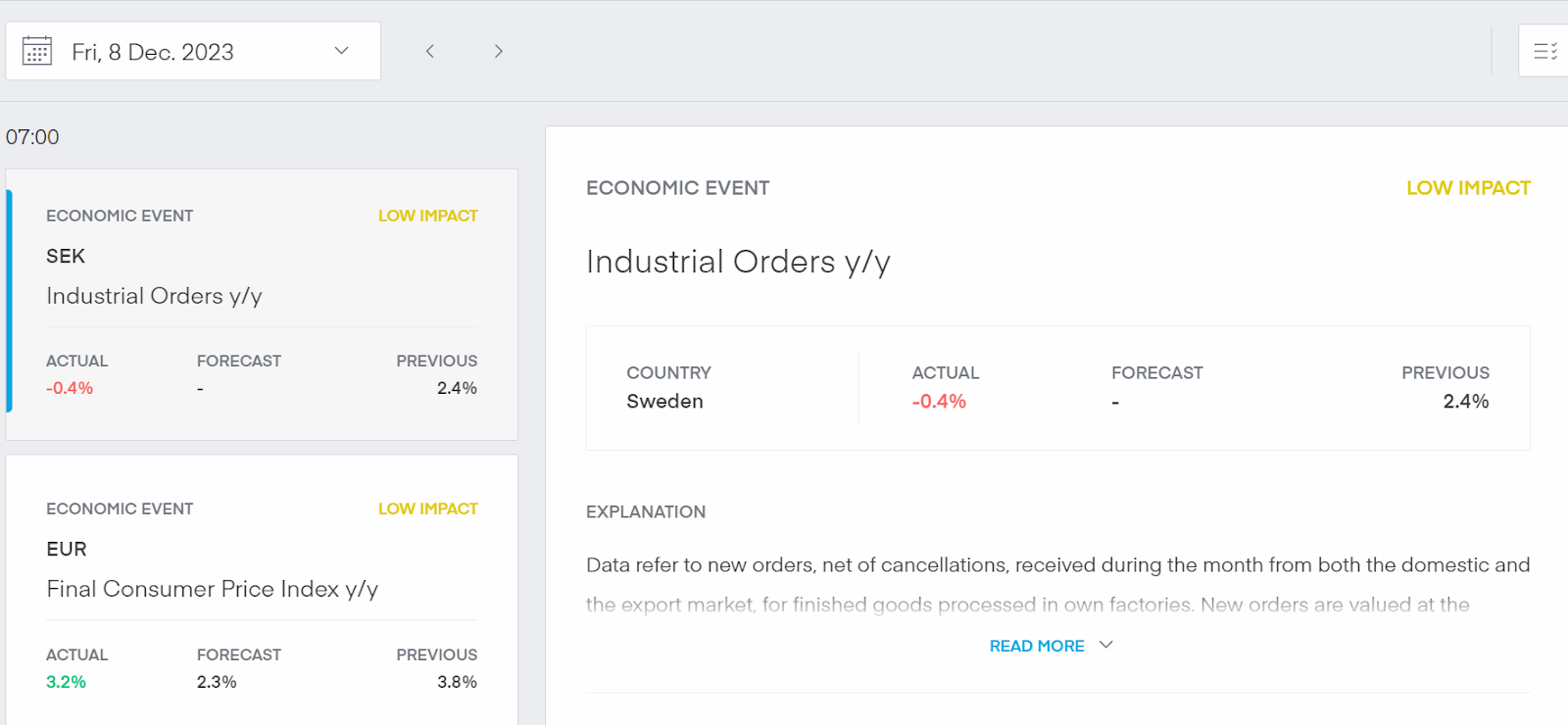The height and width of the screenshot is (725, 1568).
Task: Select the actual -0.4% value in detail panel
Action: (x=938, y=402)
